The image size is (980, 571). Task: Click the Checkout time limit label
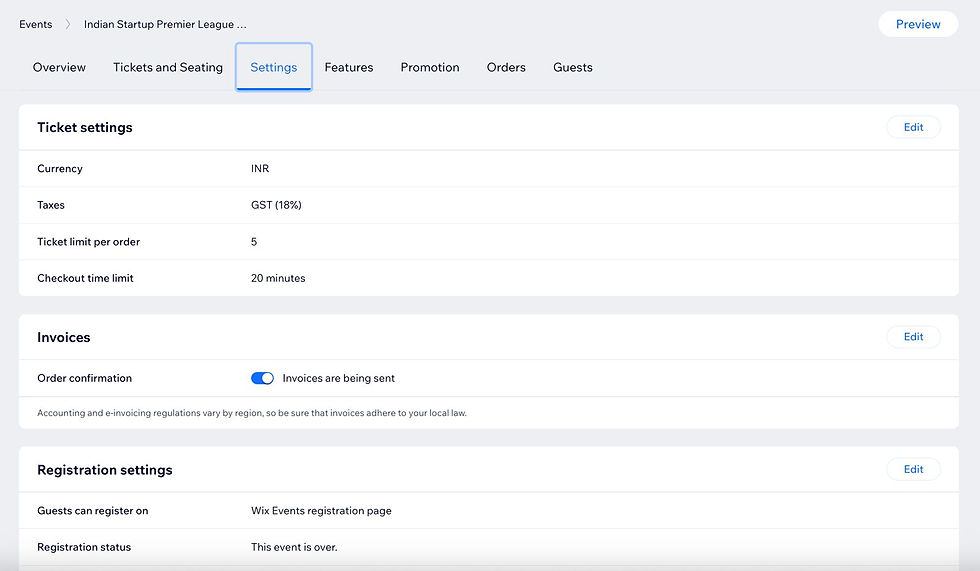(x=86, y=278)
